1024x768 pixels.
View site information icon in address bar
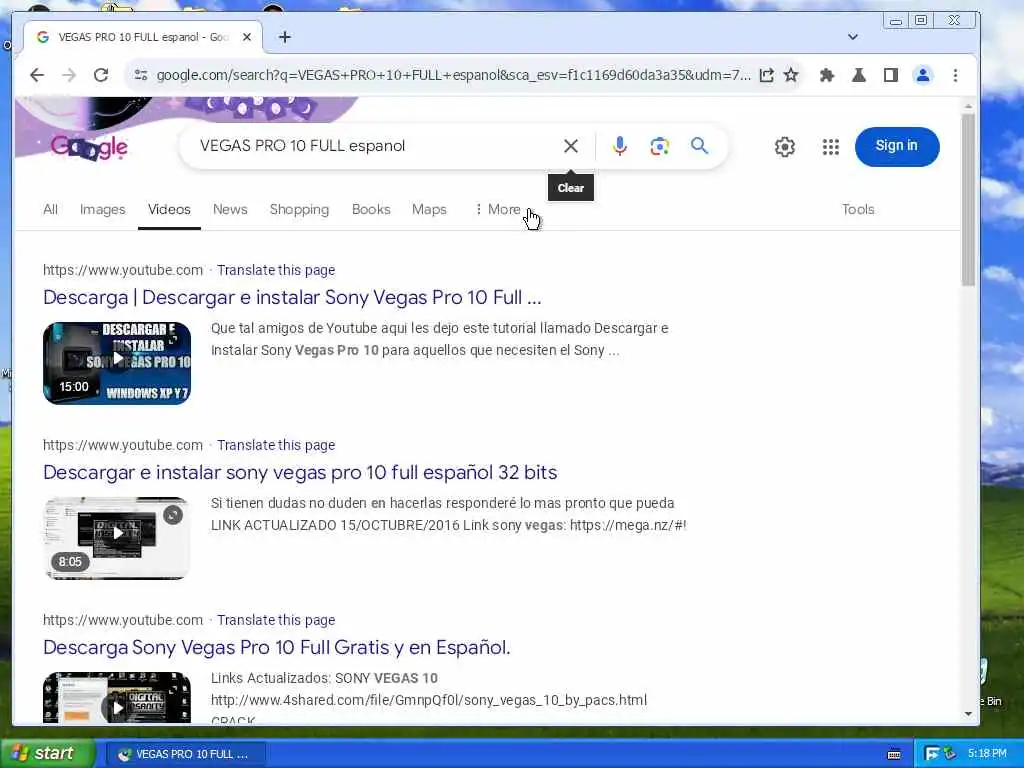140,75
